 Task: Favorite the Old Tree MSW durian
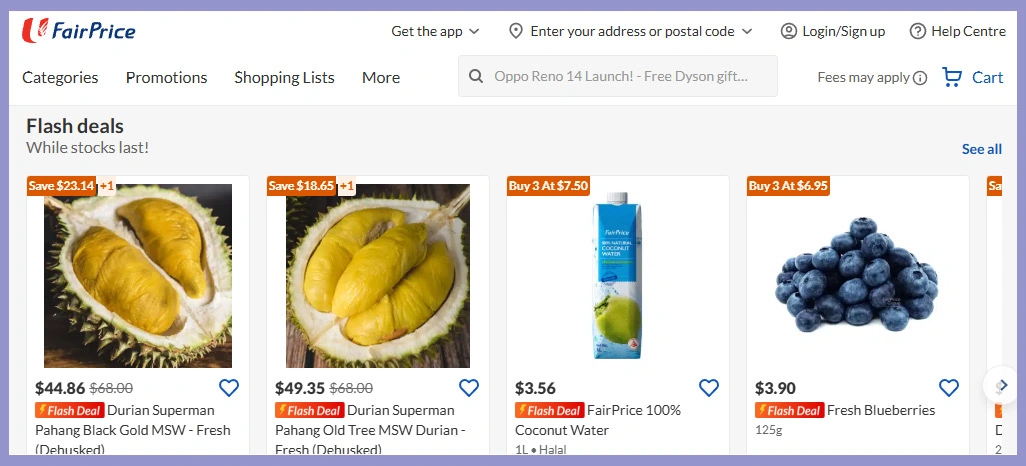469,388
